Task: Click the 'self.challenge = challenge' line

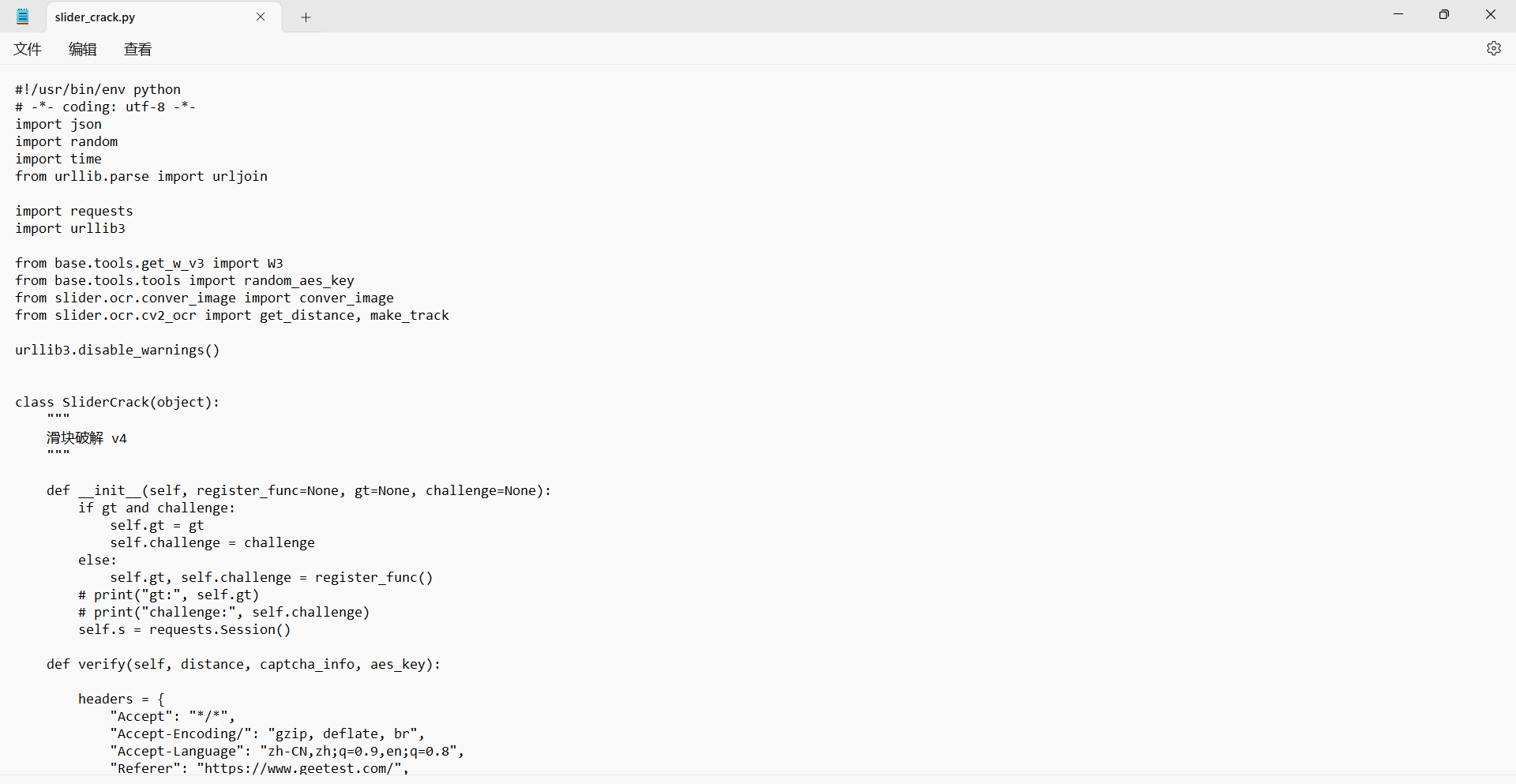Action: 212,542
